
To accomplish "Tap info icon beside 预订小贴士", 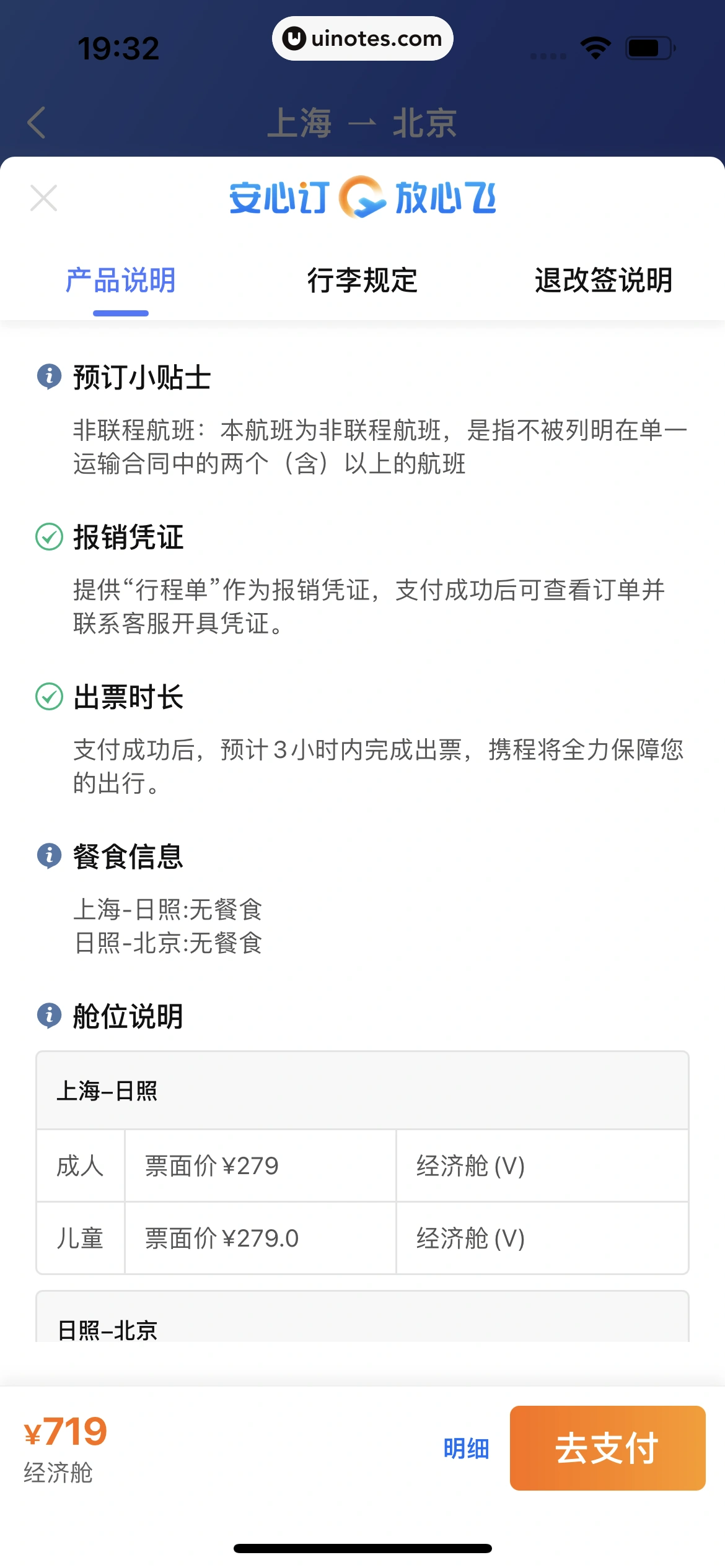I will (x=49, y=376).
